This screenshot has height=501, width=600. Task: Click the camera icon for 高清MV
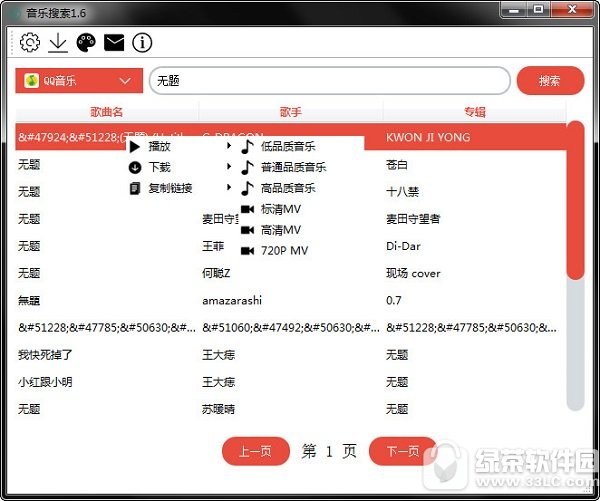coord(247,230)
